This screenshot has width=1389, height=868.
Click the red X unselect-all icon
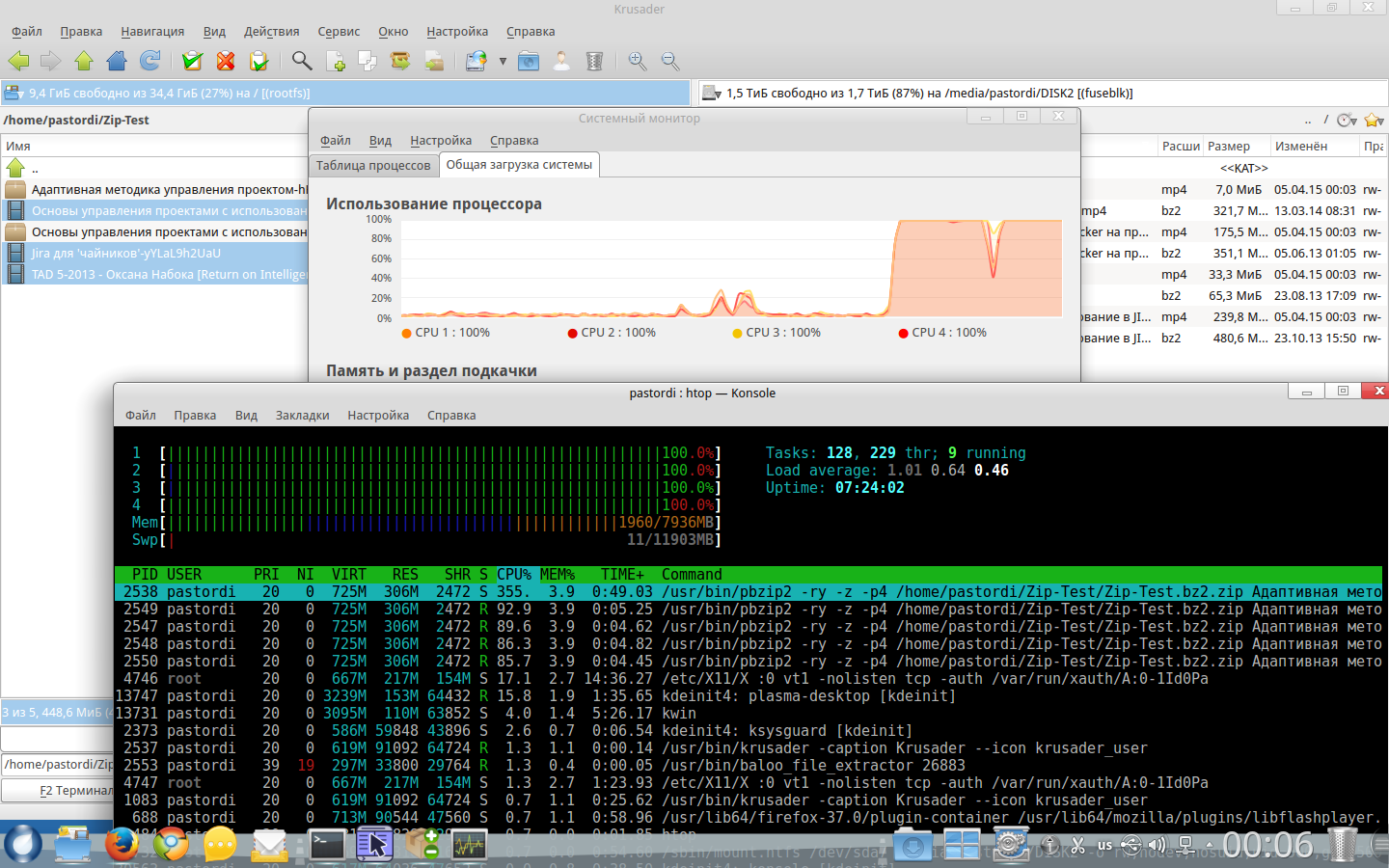click(x=226, y=61)
